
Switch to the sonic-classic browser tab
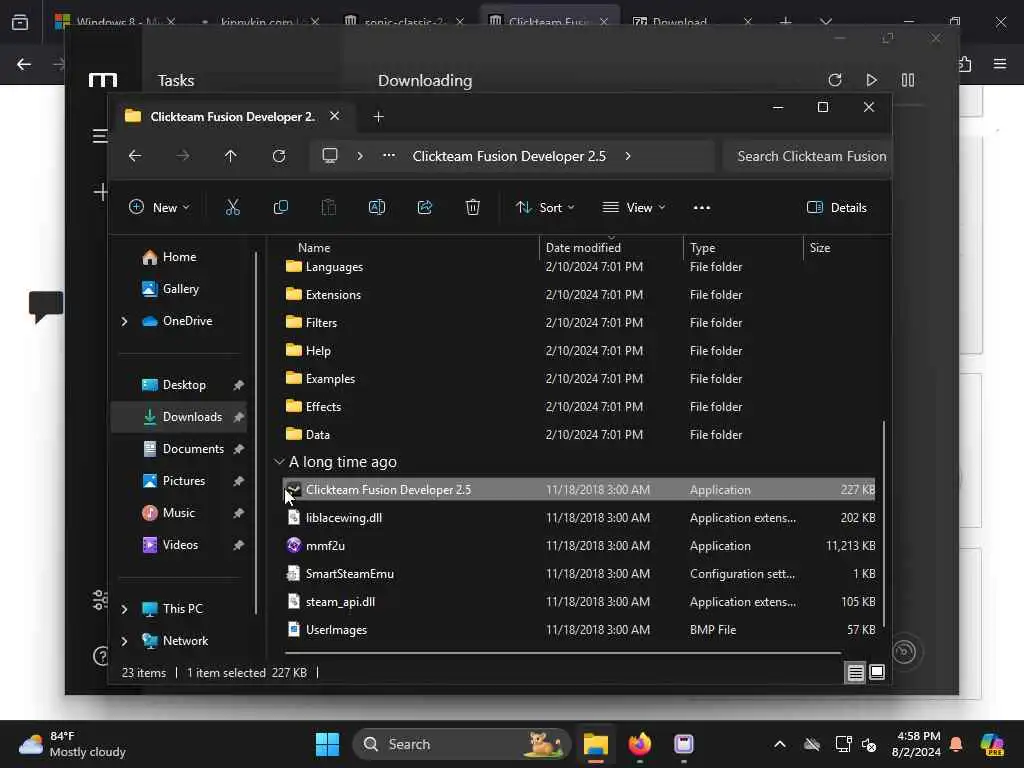[404, 22]
